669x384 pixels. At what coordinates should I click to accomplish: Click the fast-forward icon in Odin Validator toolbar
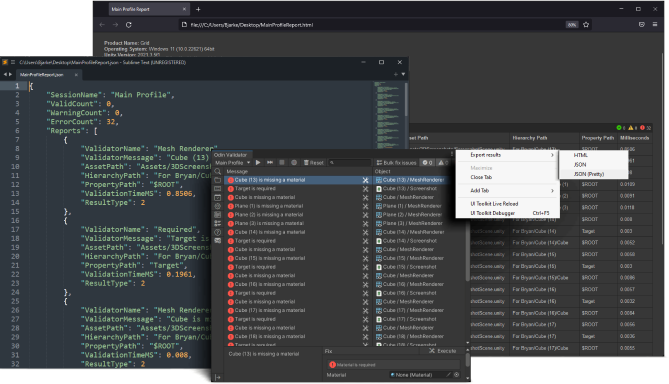[270, 163]
